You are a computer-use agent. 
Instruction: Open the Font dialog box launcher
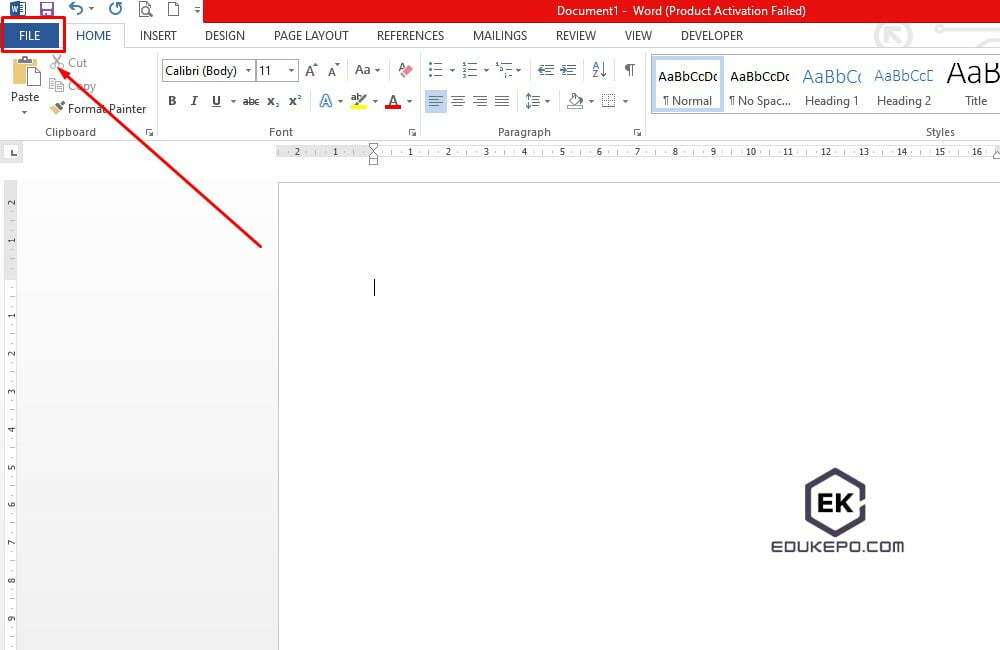click(x=411, y=131)
